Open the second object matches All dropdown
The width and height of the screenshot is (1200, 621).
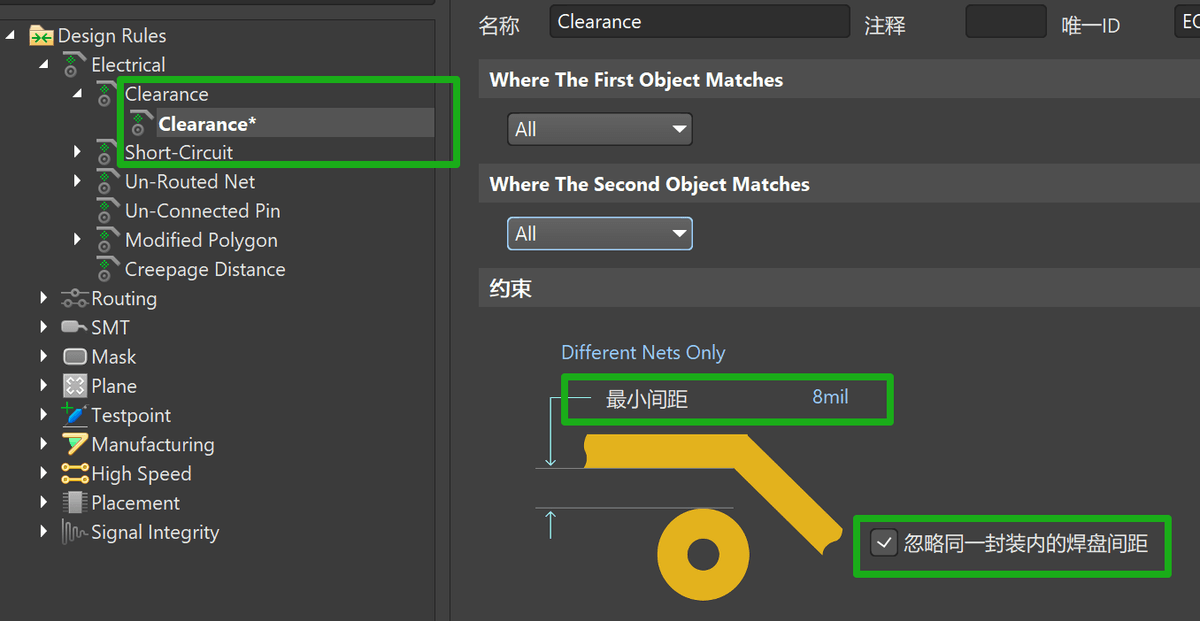click(599, 233)
